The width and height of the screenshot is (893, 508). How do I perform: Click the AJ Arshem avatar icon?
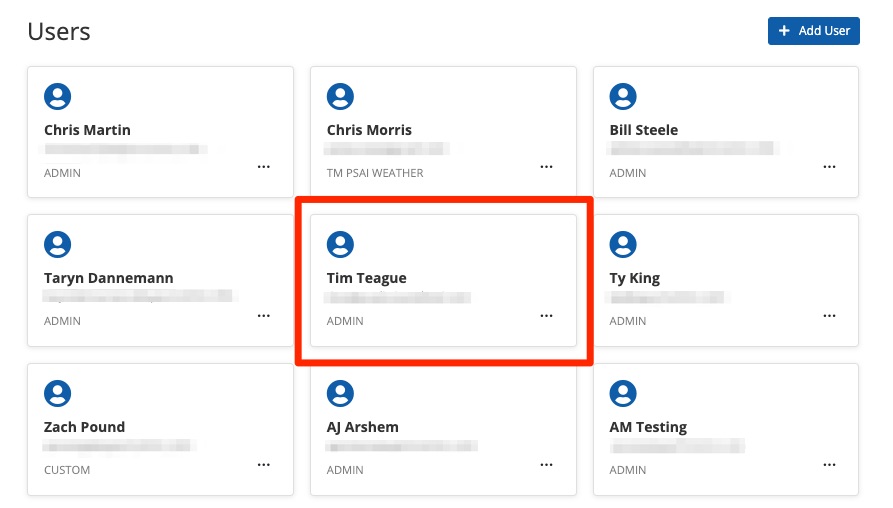click(x=341, y=393)
